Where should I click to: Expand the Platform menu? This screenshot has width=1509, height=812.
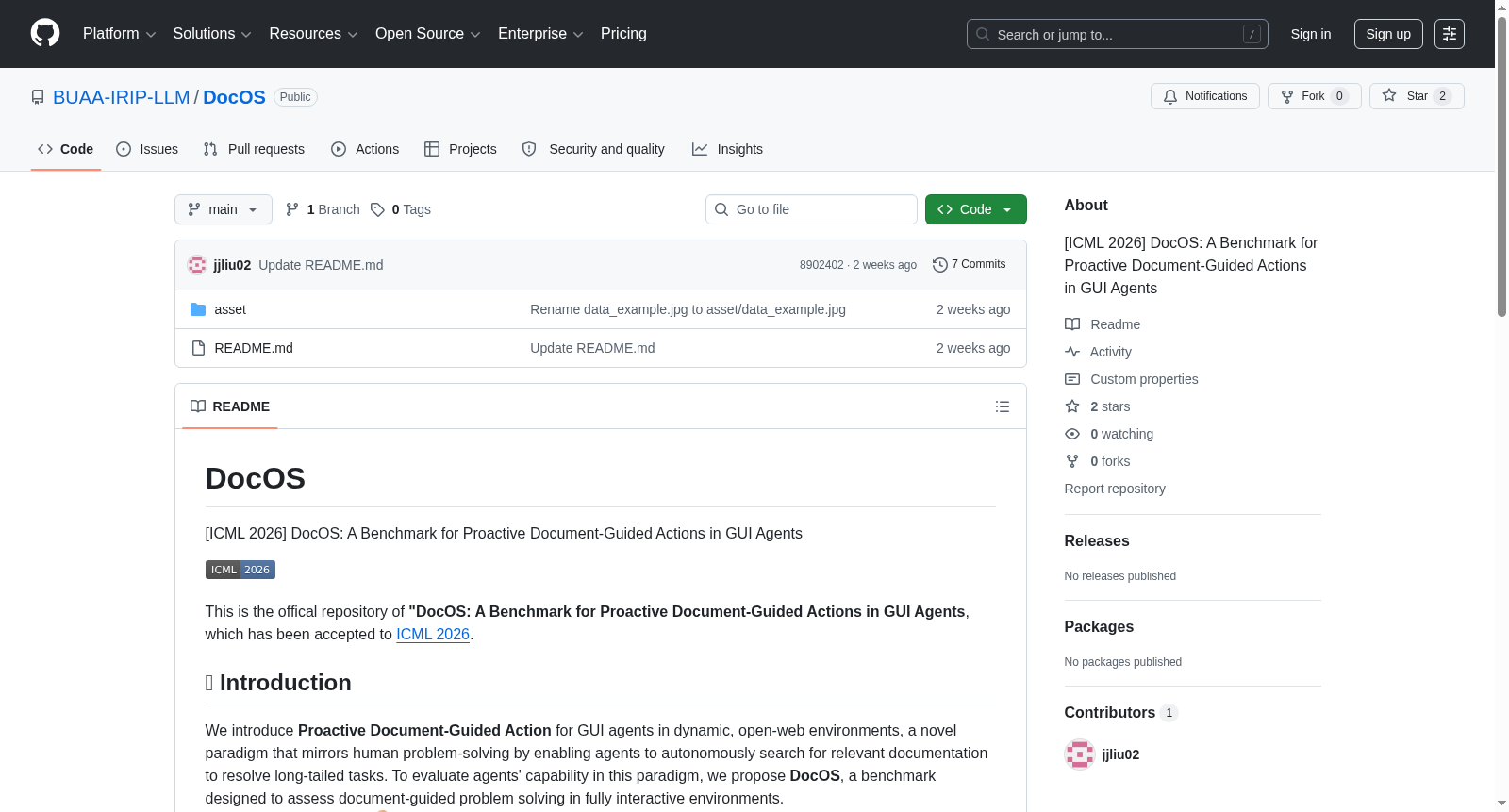click(120, 34)
